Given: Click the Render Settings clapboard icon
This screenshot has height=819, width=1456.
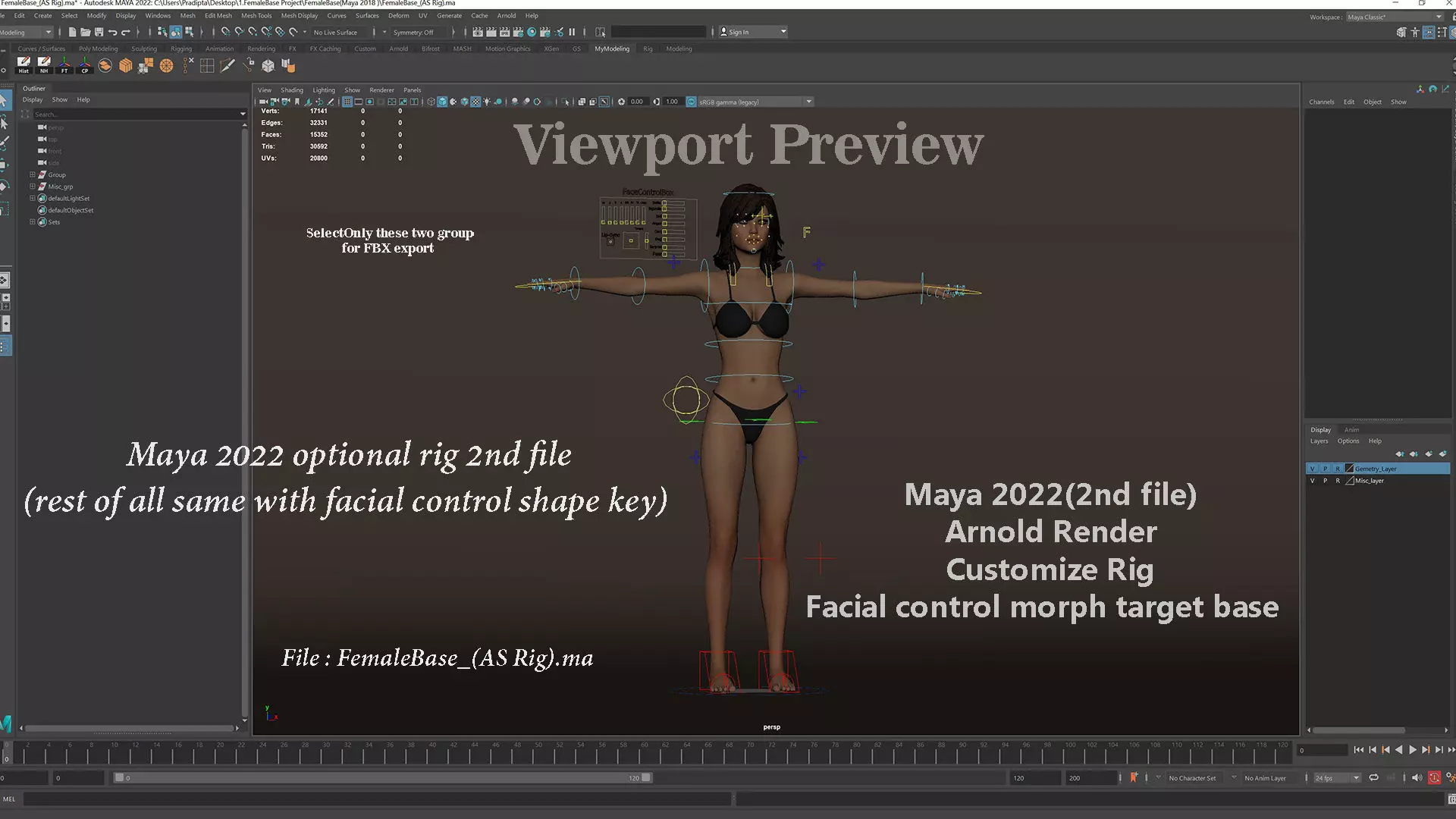Looking at the screenshot, I should (x=518, y=32).
